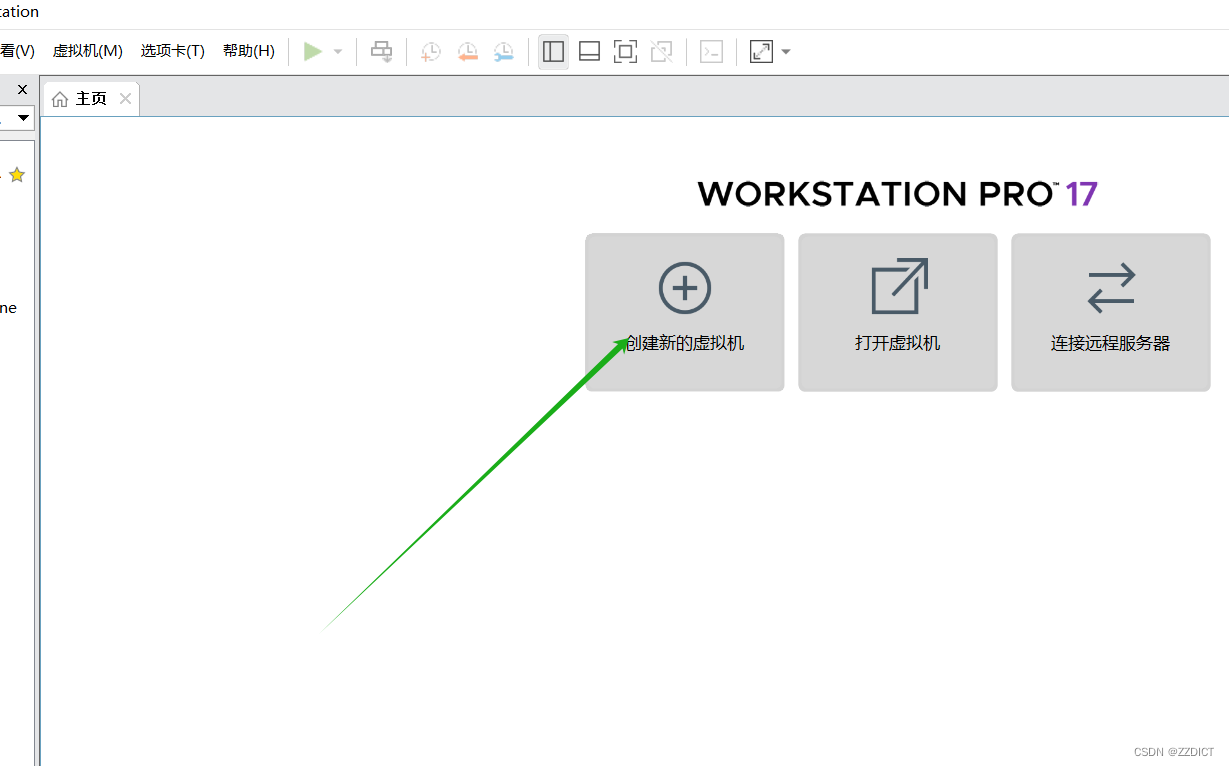Open the stretch options dropdown arrow
This screenshot has height=766, width=1229.
tap(786, 51)
